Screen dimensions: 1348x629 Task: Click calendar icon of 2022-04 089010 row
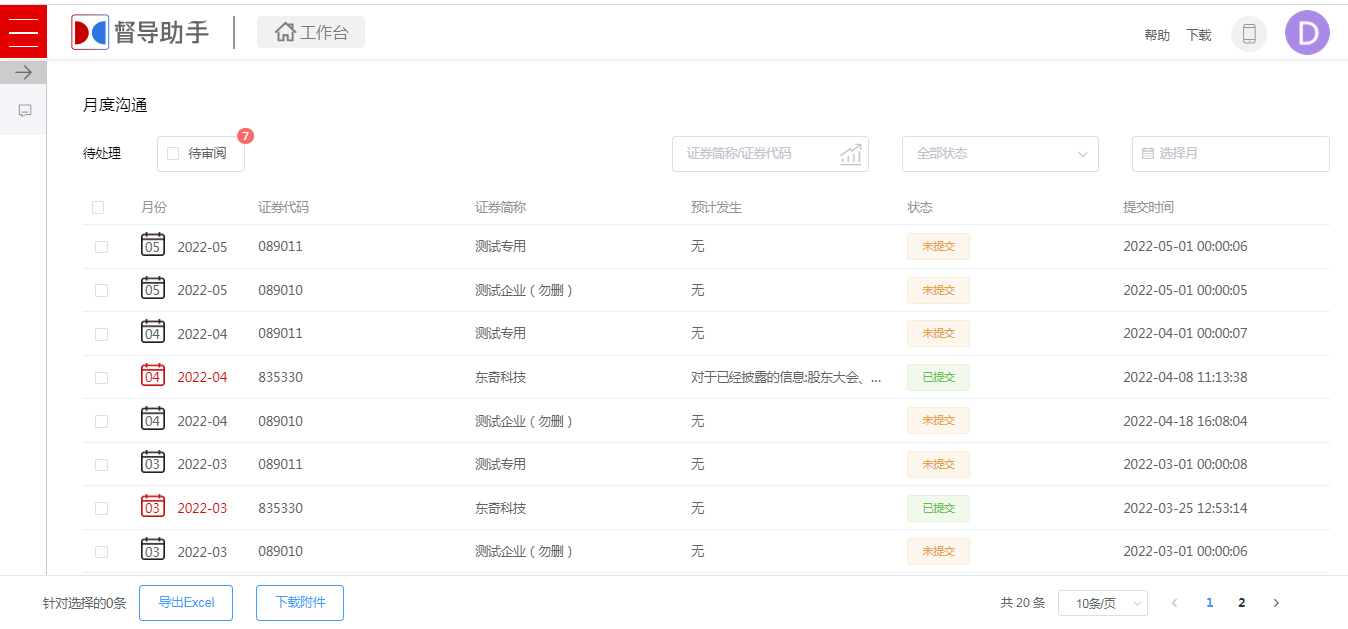click(153, 420)
